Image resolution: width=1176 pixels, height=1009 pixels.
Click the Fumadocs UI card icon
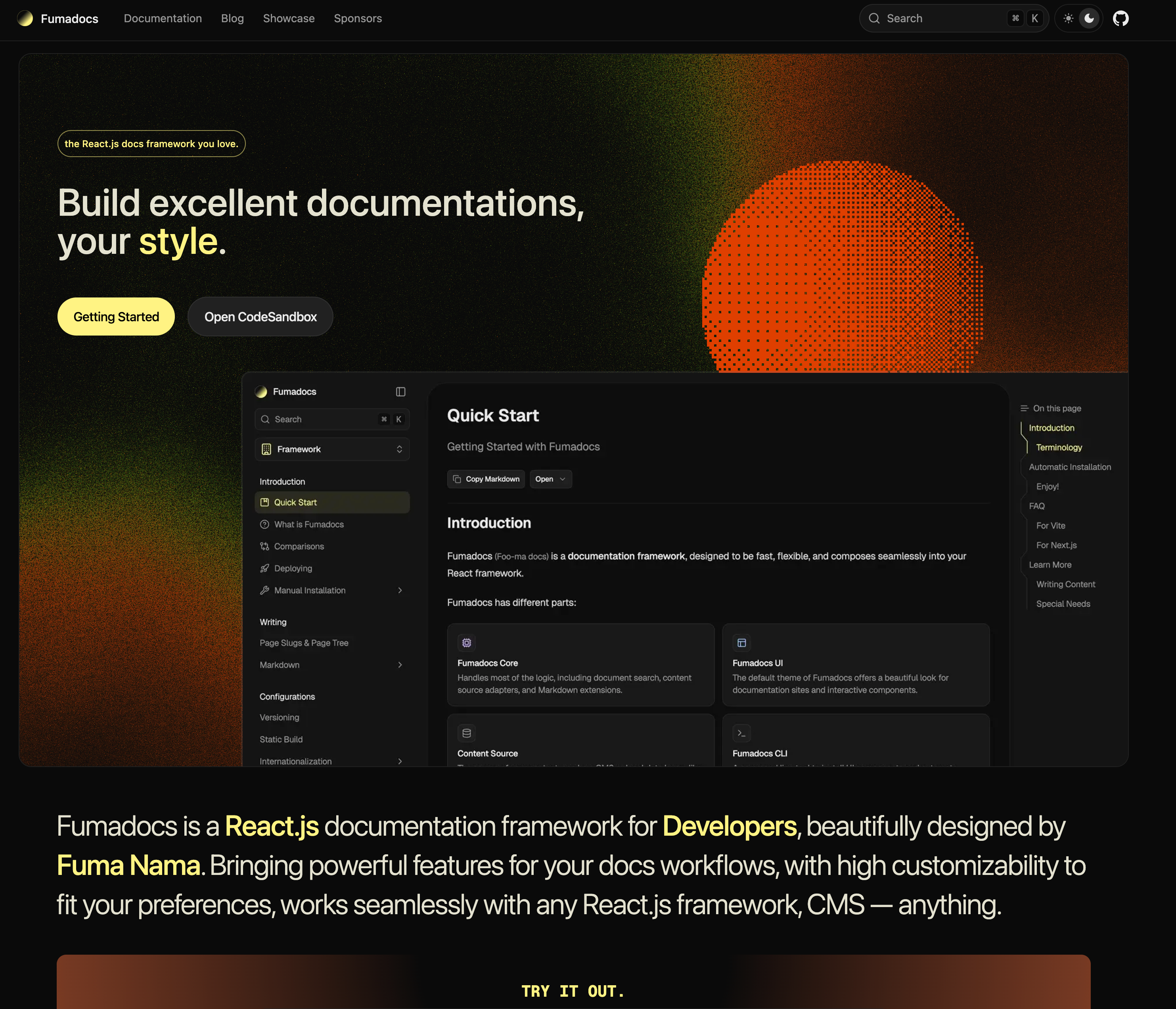741,643
